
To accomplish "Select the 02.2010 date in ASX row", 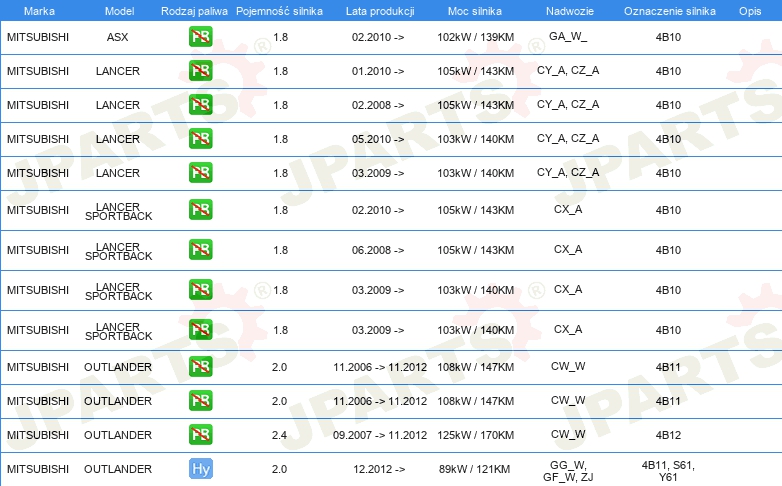I will click(378, 37).
